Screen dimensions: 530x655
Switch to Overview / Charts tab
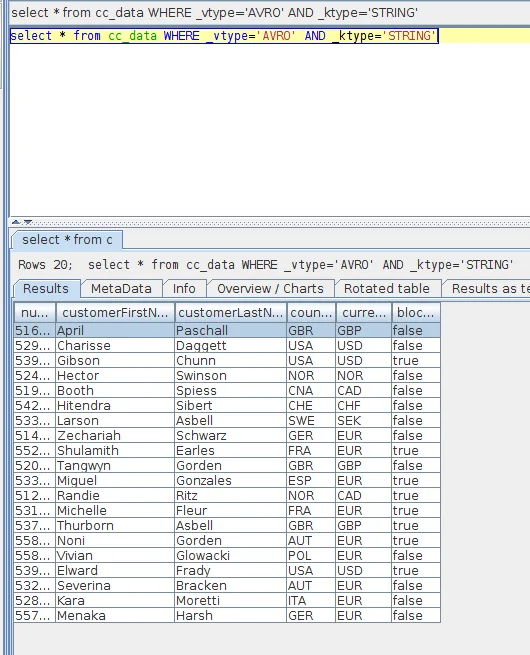270,289
